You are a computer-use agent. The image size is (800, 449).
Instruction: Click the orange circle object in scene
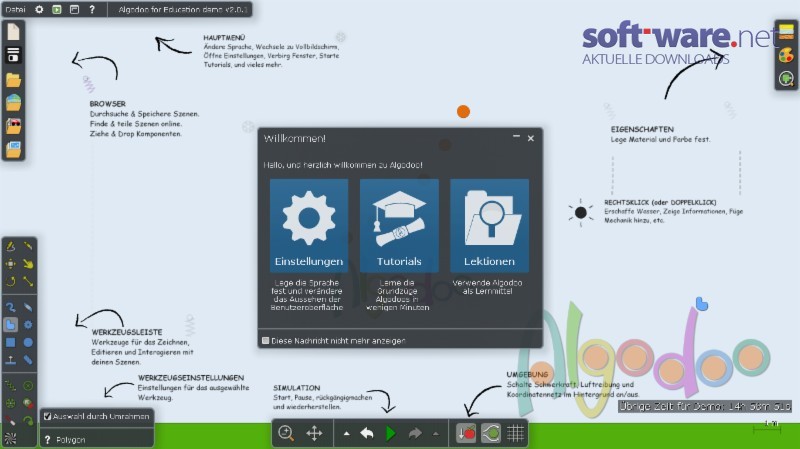click(x=463, y=111)
